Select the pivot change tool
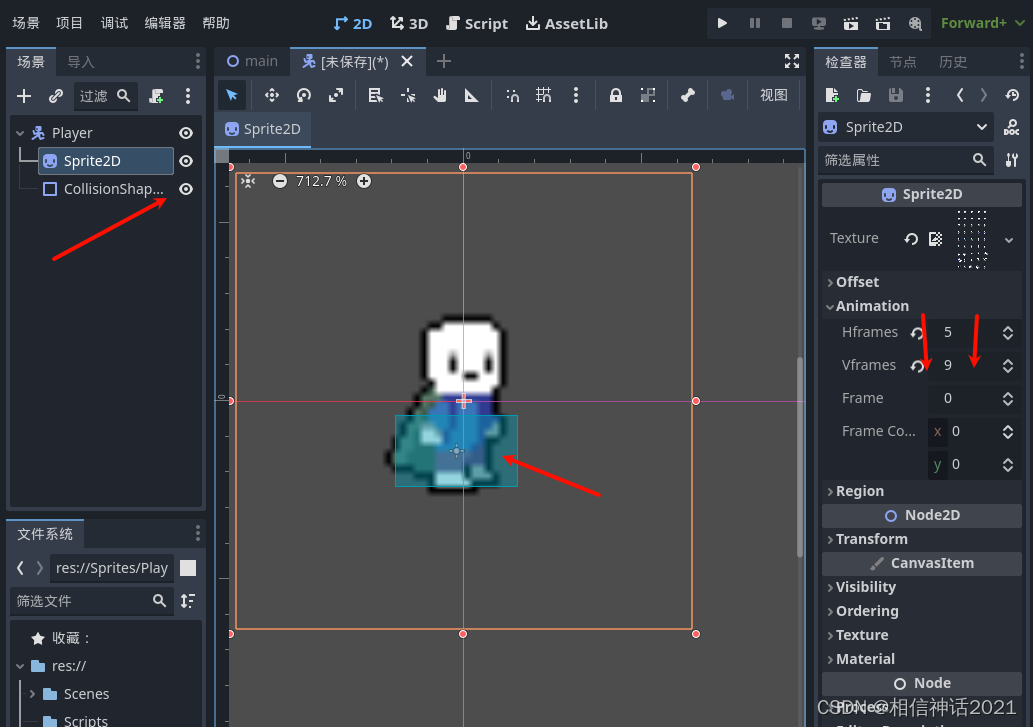The height and width of the screenshot is (727, 1033). tap(408, 95)
